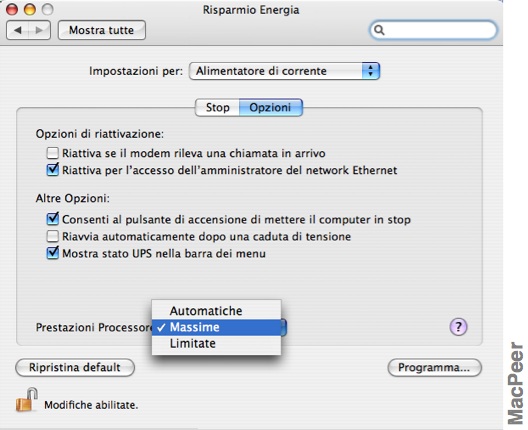Toggle power button sleep checkbox
The height and width of the screenshot is (430, 528).
pos(53,219)
